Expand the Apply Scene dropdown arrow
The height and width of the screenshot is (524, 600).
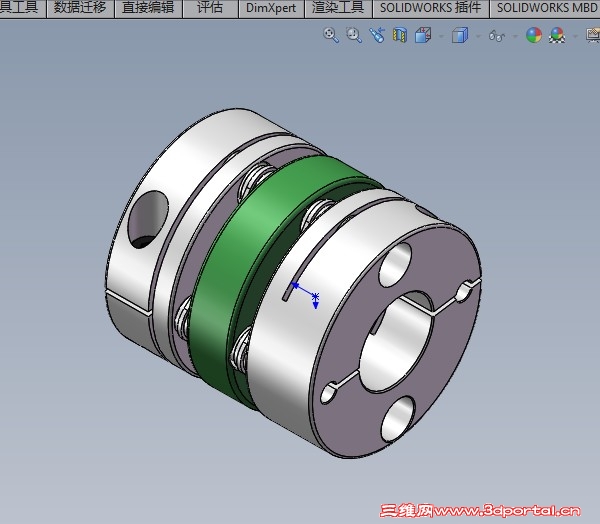click(x=575, y=36)
